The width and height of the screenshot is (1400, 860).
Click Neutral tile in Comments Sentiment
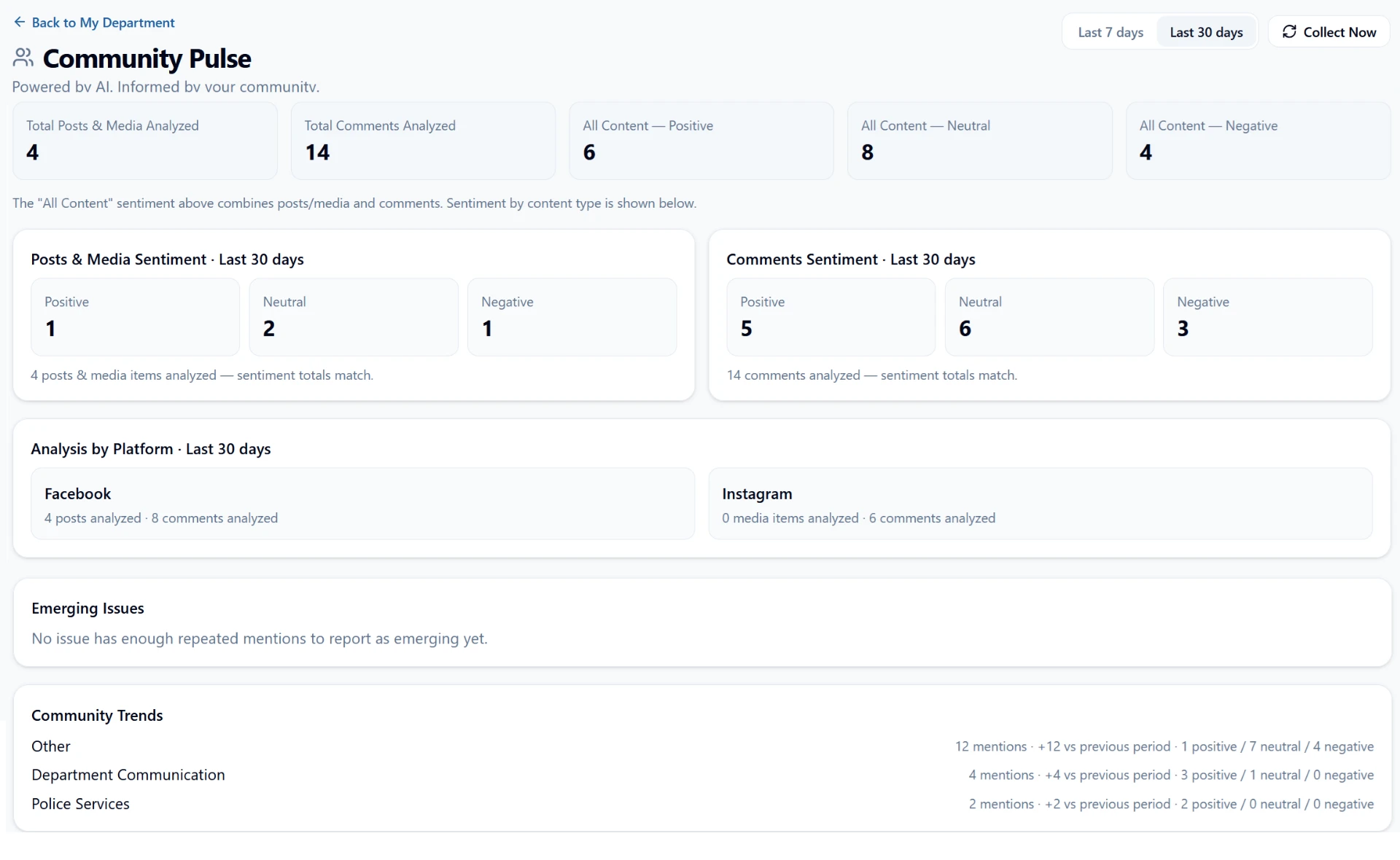click(x=1049, y=317)
